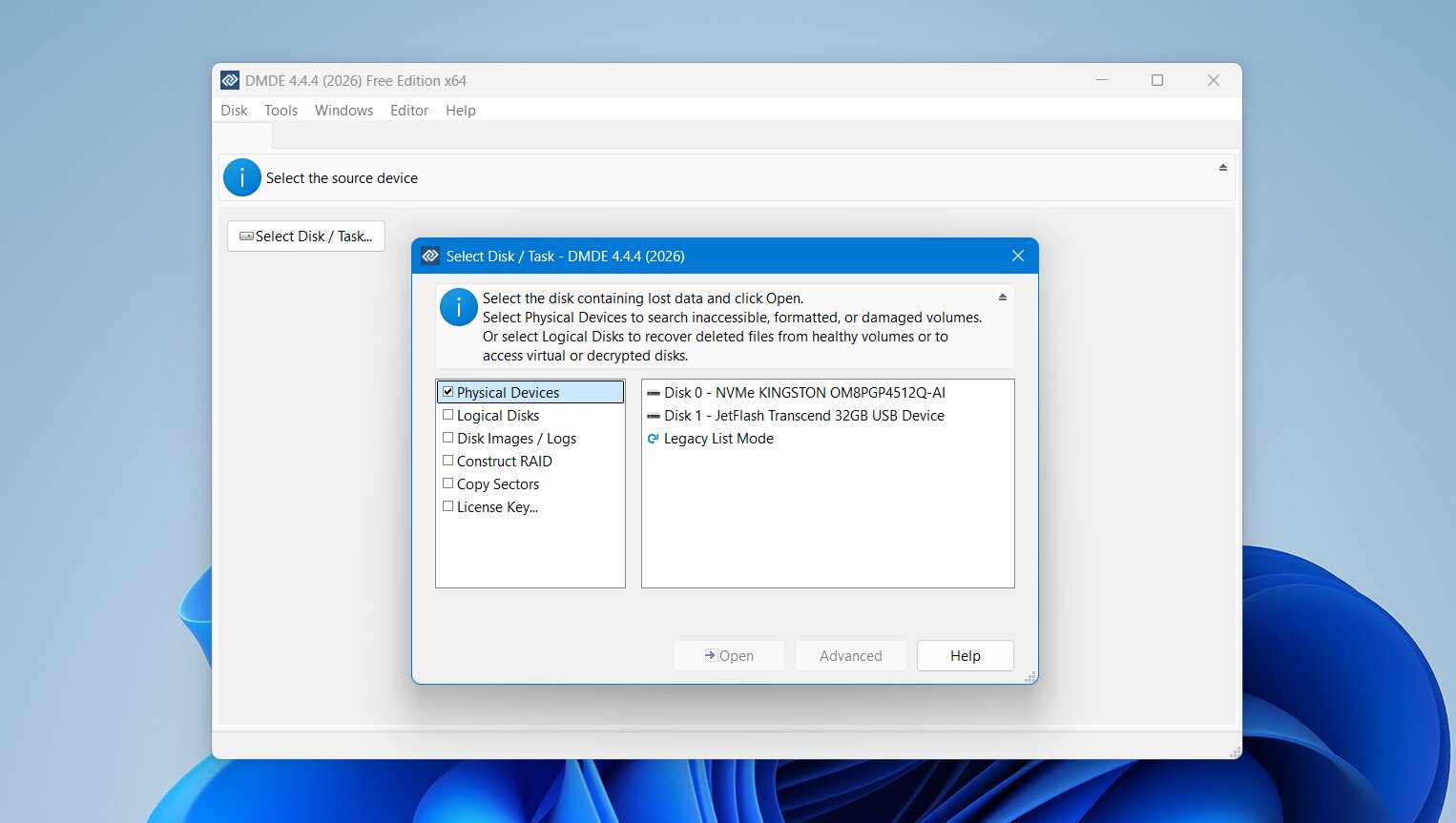Screen dimensions: 1456x823
Task: Click the drive icon next to Disk 0
Action: click(x=654, y=393)
